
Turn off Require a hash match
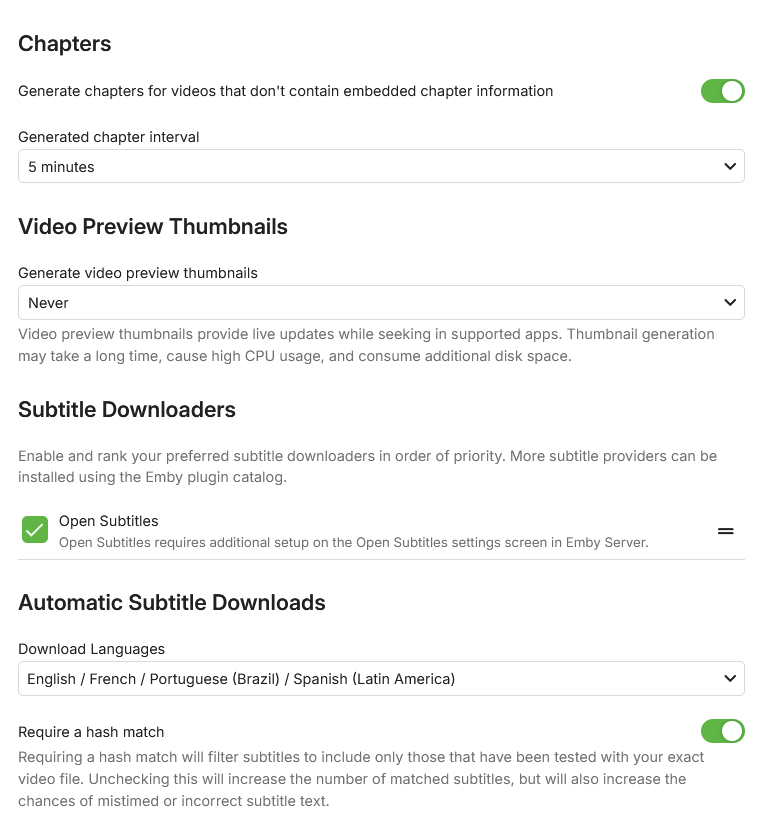(x=722, y=732)
